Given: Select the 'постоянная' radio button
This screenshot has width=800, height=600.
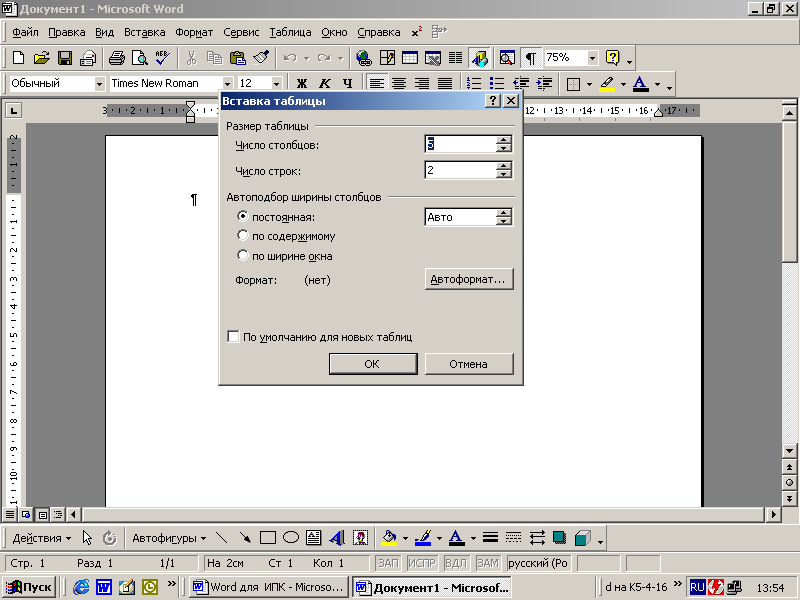Looking at the screenshot, I should [x=243, y=216].
